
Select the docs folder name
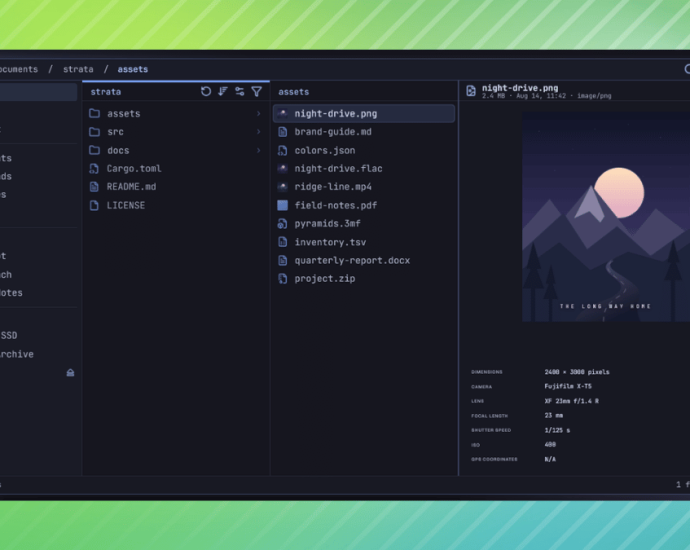click(x=118, y=150)
